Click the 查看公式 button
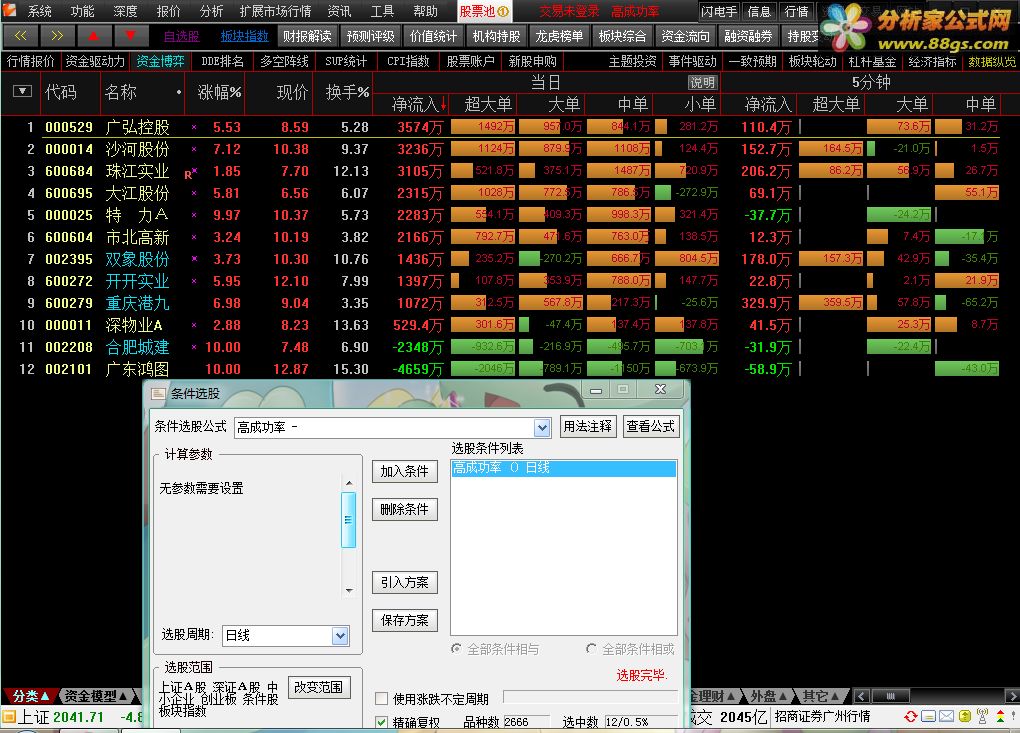1020x733 pixels. point(651,427)
